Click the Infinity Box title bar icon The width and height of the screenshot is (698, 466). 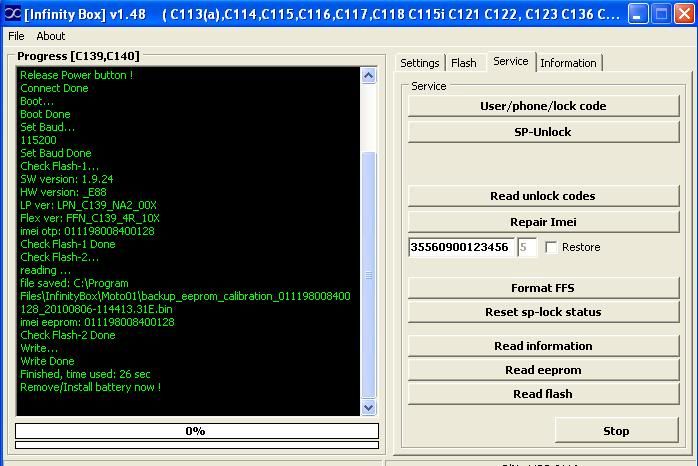(12, 14)
